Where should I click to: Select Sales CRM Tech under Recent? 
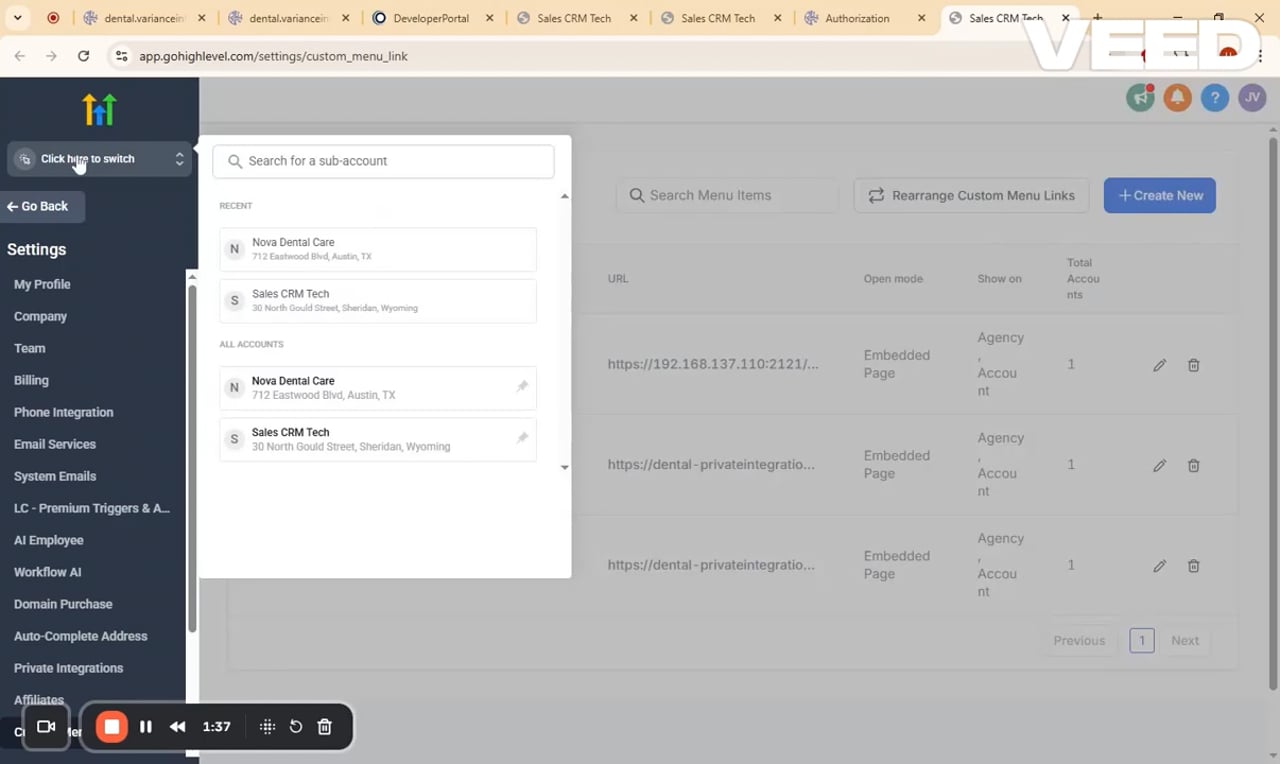pyautogui.click(x=378, y=301)
